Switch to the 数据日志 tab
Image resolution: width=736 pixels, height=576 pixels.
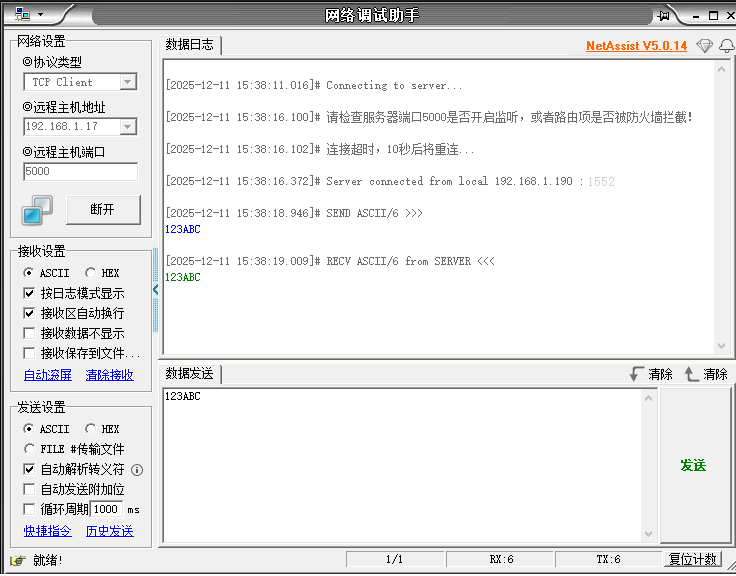190,45
